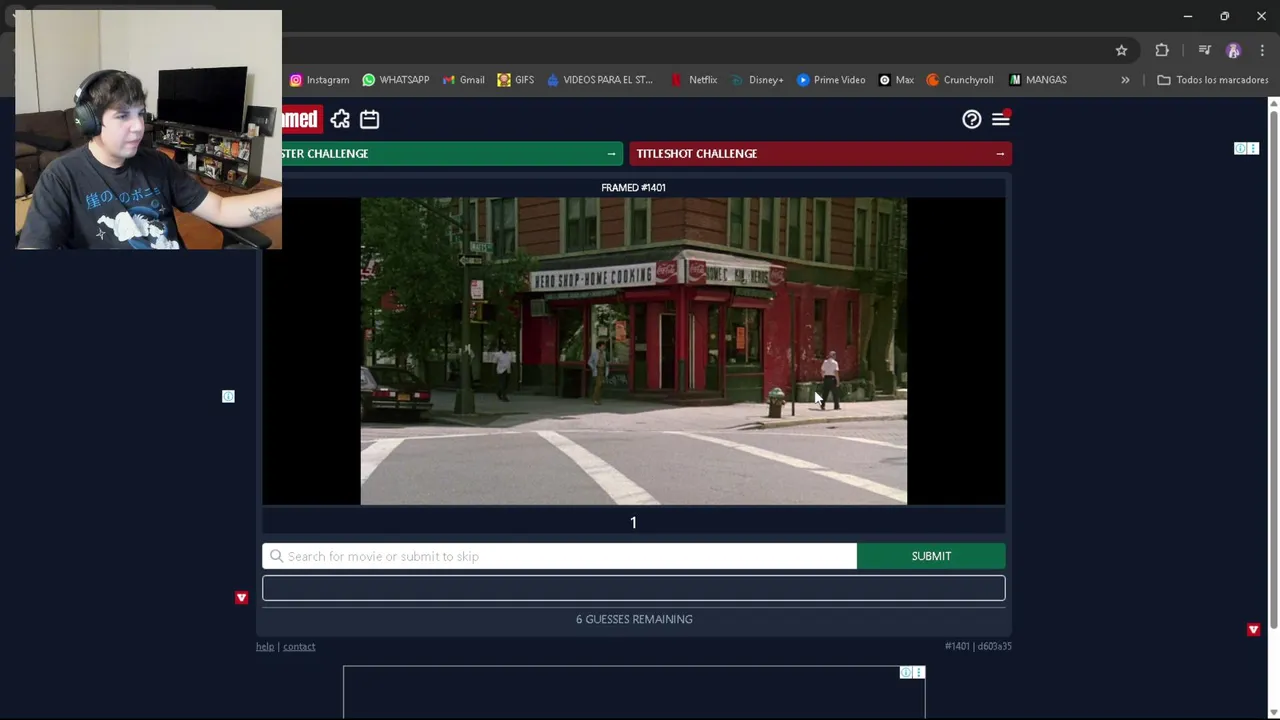
Task: Open the contact link in footer
Action: (x=299, y=646)
